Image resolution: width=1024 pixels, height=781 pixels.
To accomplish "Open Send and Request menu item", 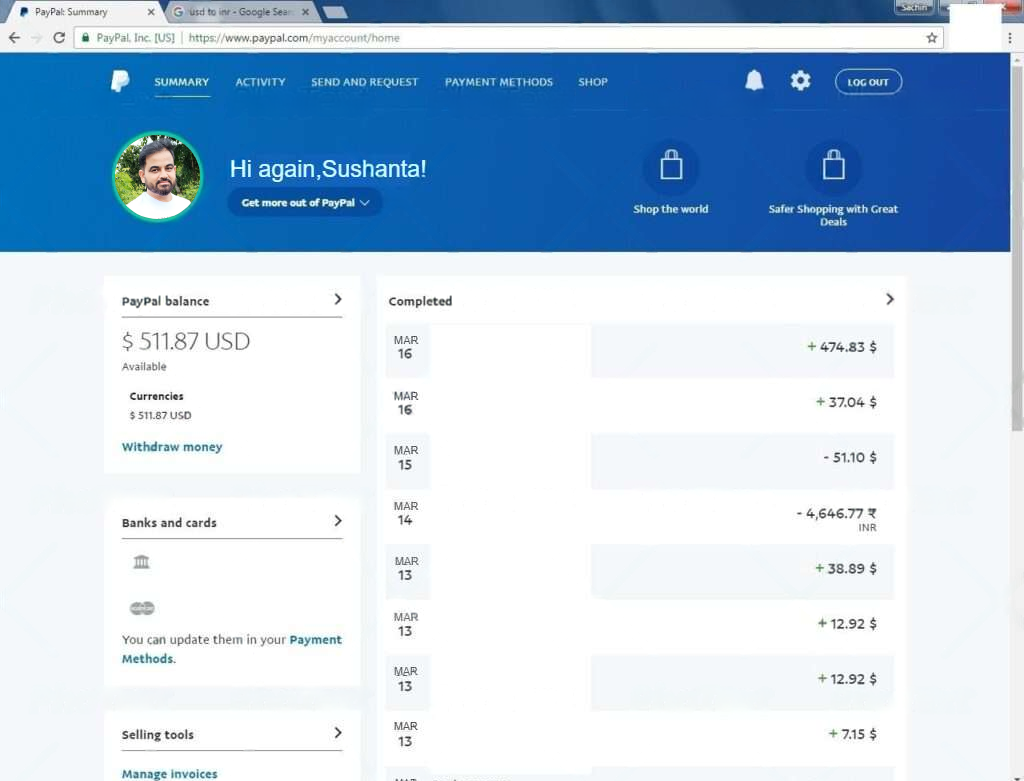I will point(364,82).
